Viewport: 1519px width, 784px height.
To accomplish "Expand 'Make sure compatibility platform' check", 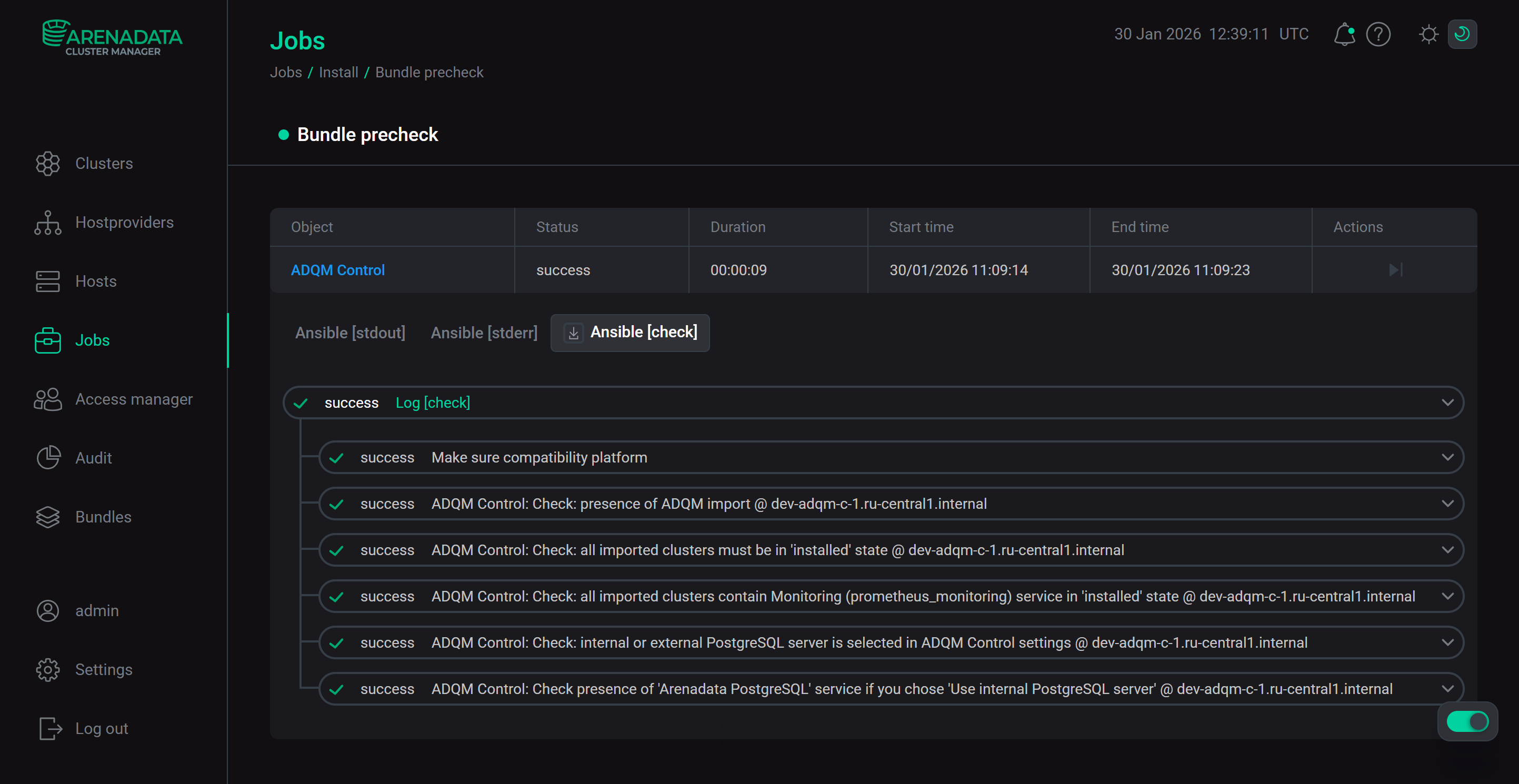I will pos(1447,457).
